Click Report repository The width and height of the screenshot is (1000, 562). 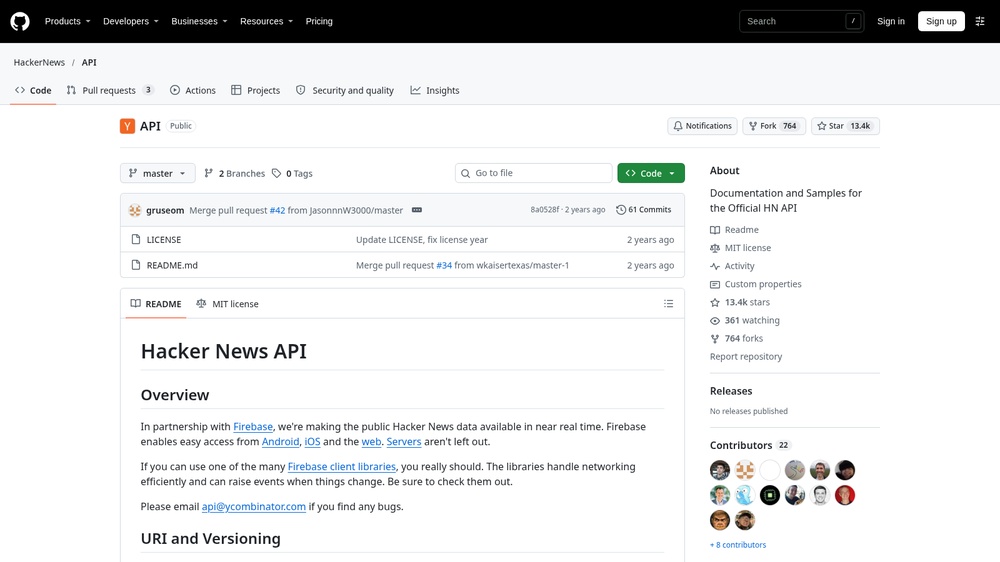point(746,357)
